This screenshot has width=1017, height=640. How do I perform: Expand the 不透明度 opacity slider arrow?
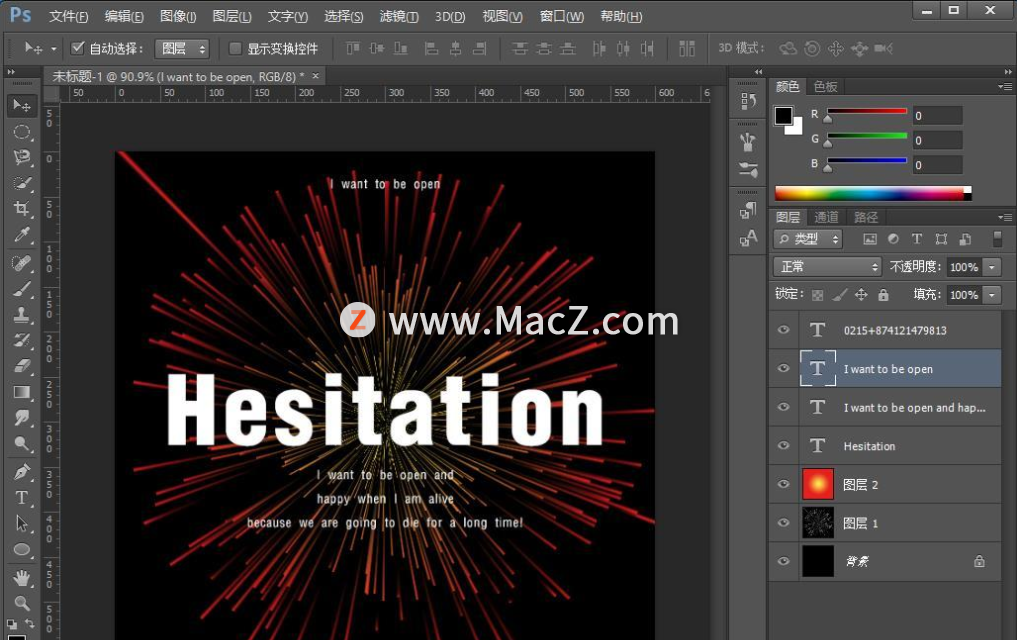pos(992,267)
